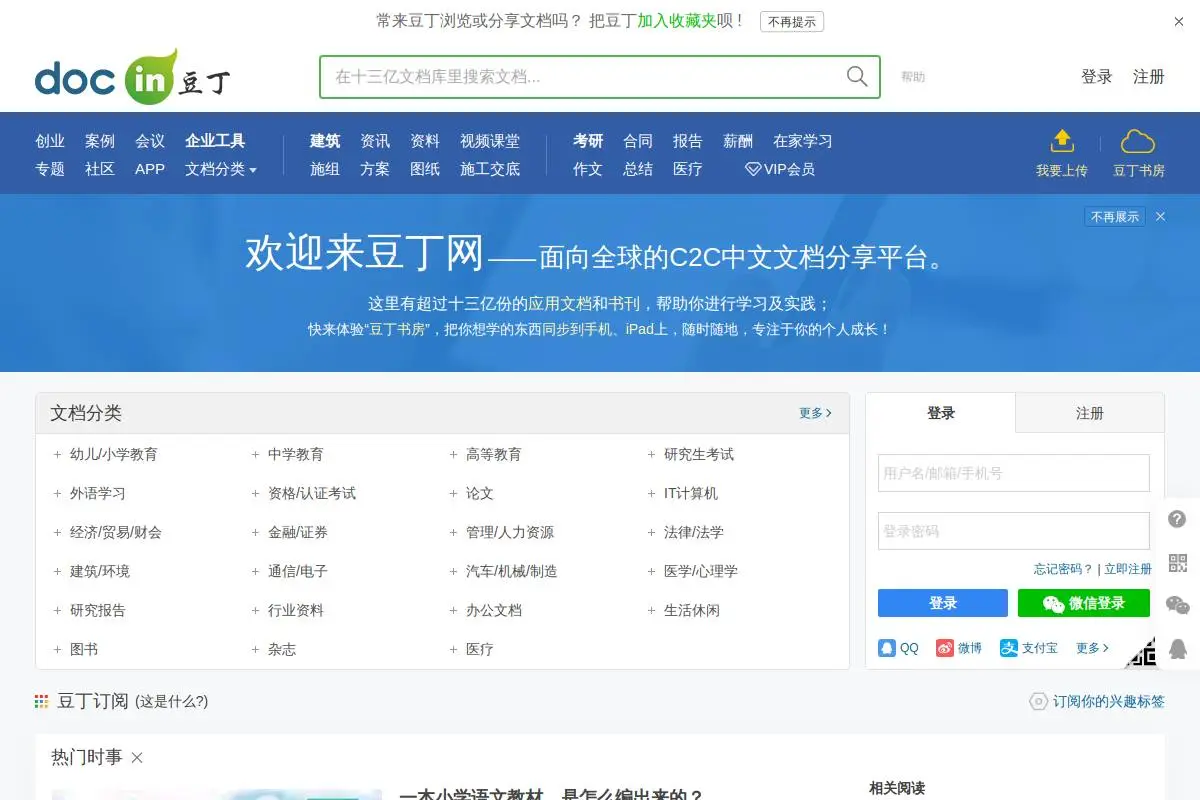Click the QR code corner in login box

tap(1140, 651)
